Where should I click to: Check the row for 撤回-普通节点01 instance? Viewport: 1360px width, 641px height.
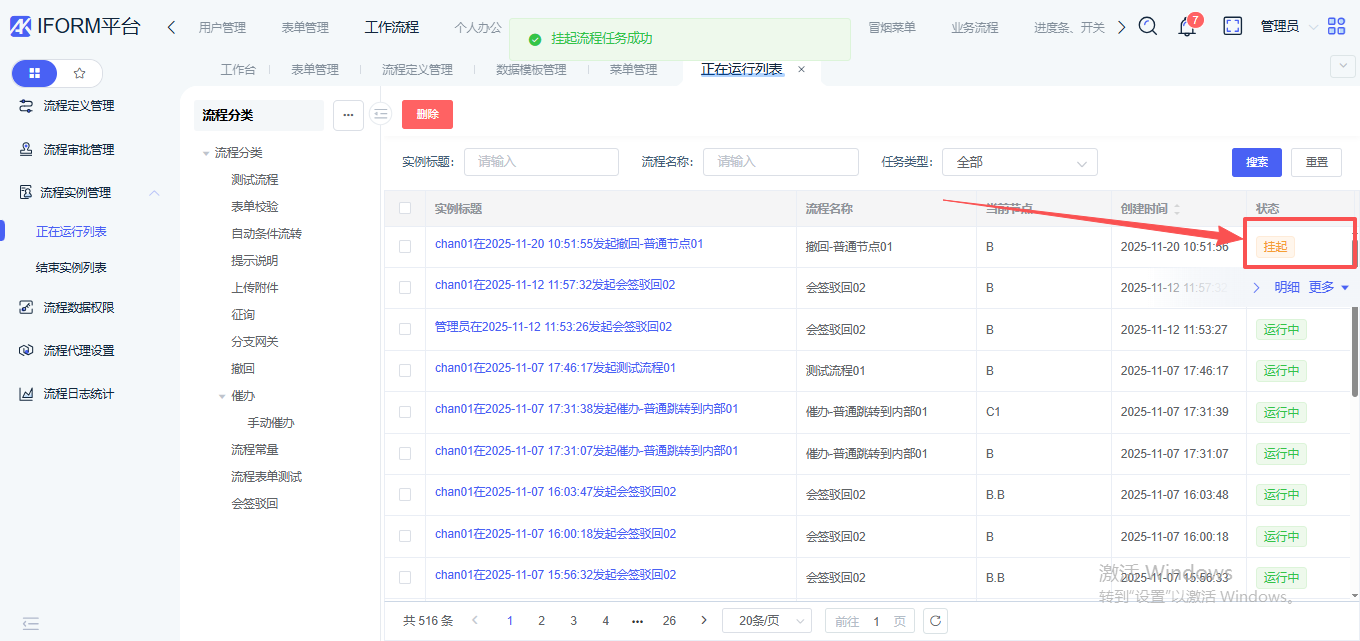(405, 246)
